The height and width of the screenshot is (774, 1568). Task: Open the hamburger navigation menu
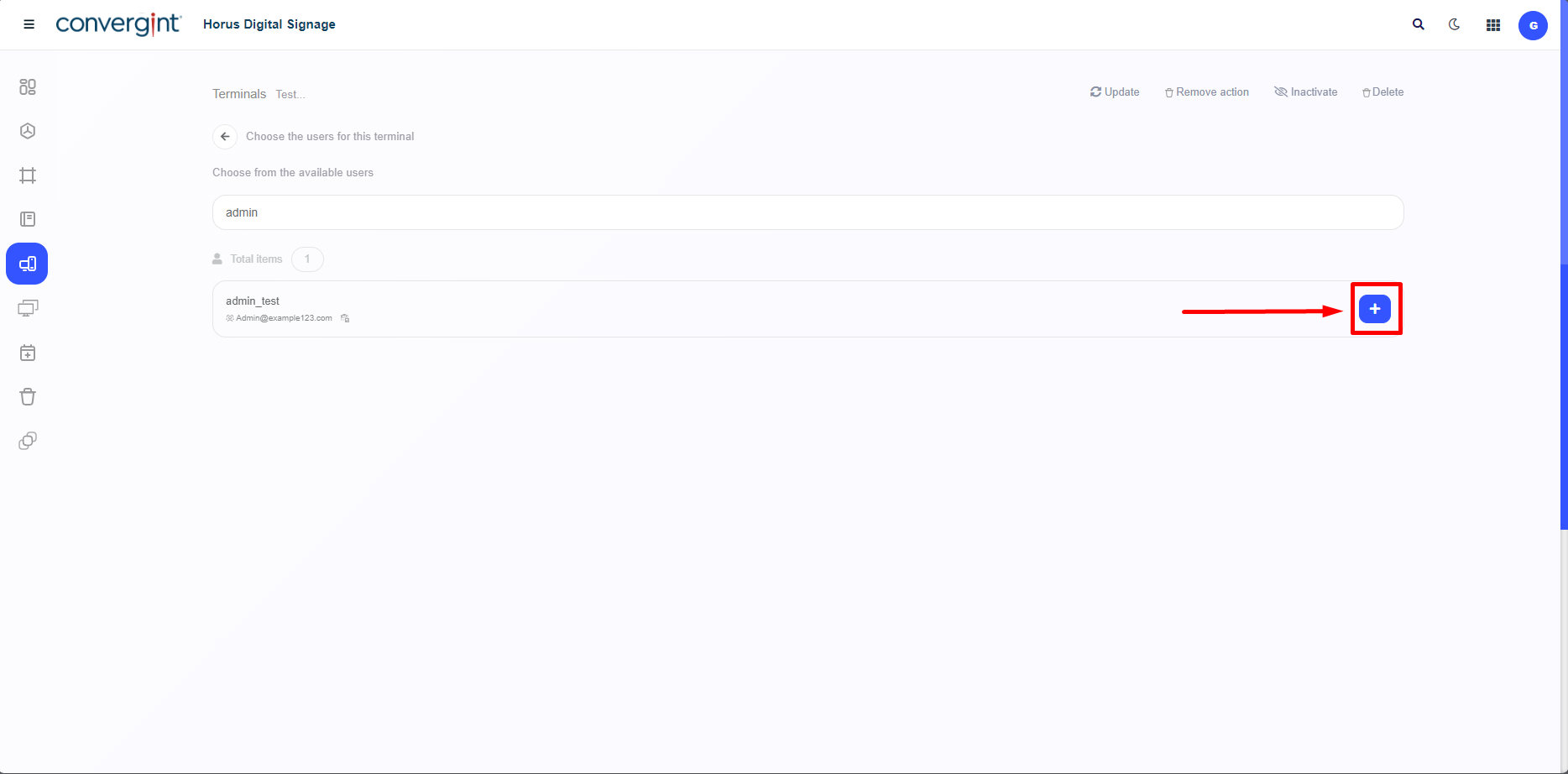click(29, 24)
